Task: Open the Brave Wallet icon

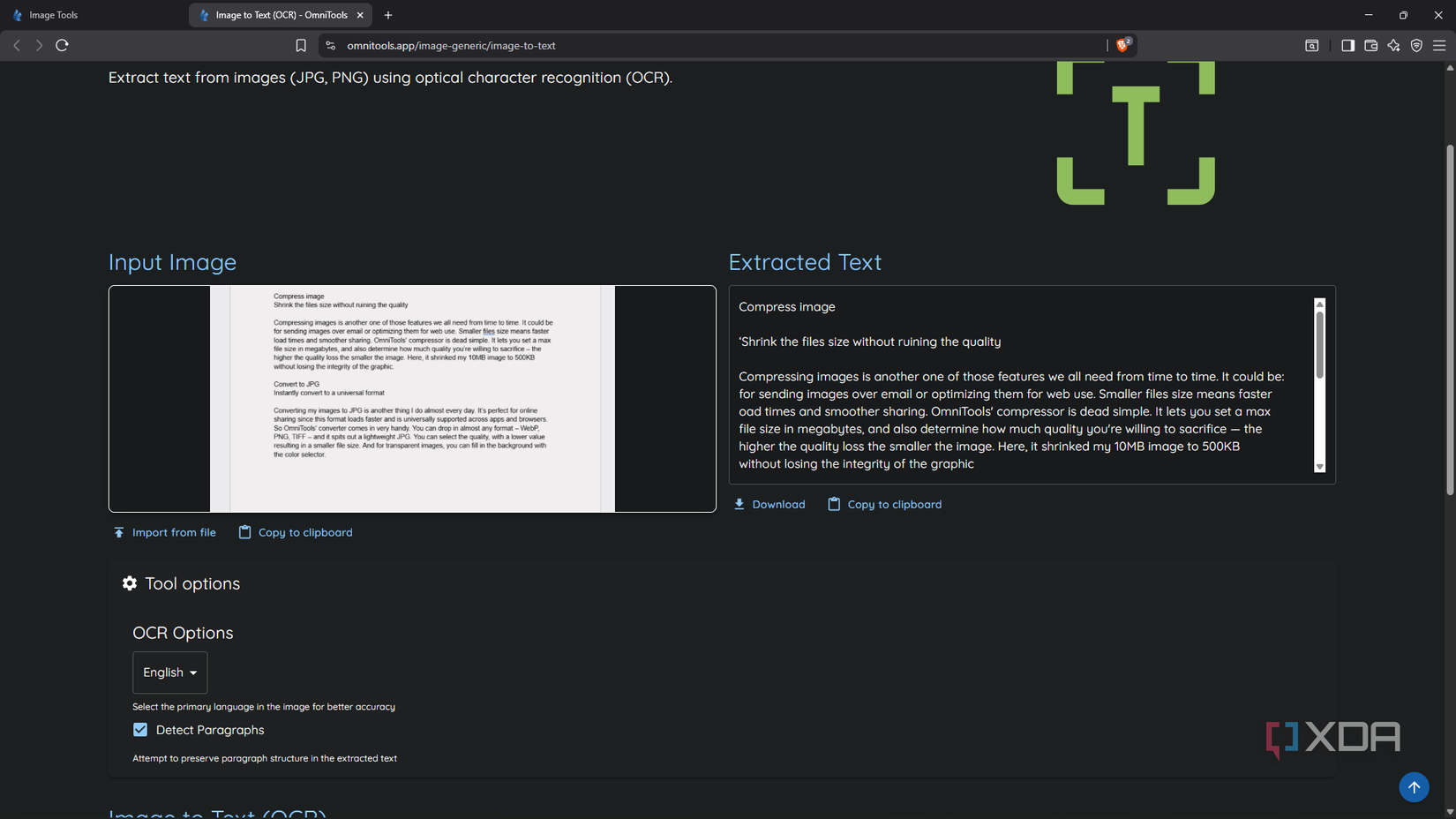Action: pyautogui.click(x=1370, y=45)
